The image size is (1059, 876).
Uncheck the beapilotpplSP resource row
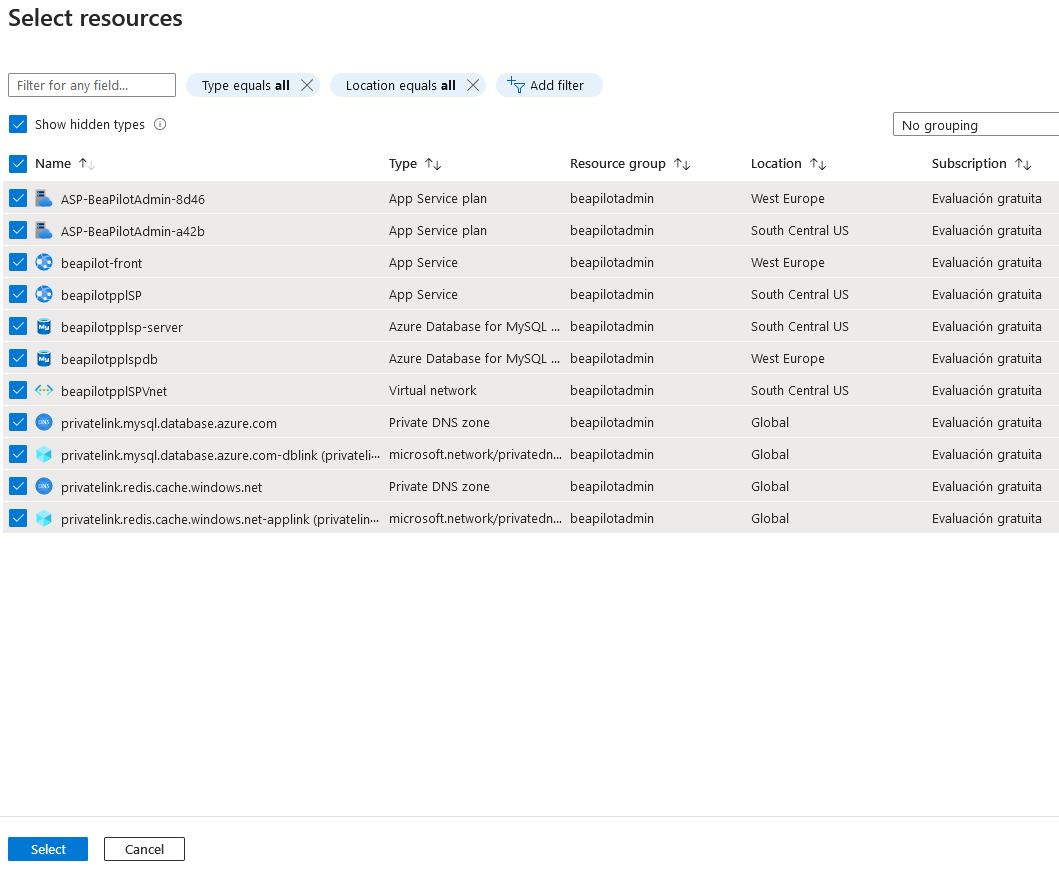point(17,294)
